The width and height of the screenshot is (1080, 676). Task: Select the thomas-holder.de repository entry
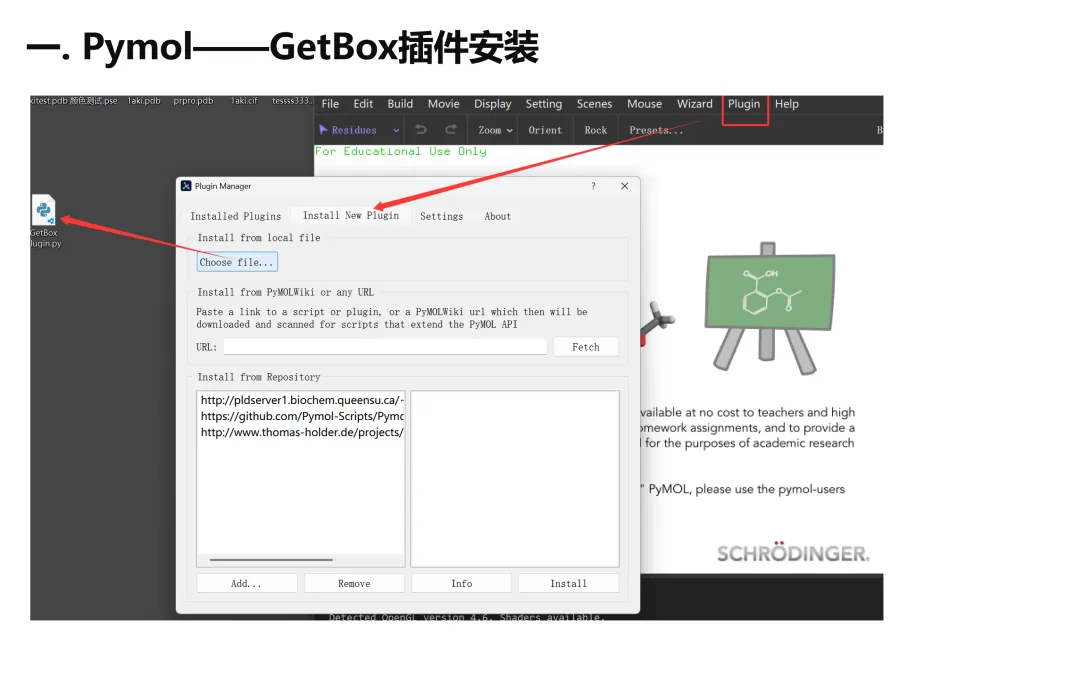302,432
